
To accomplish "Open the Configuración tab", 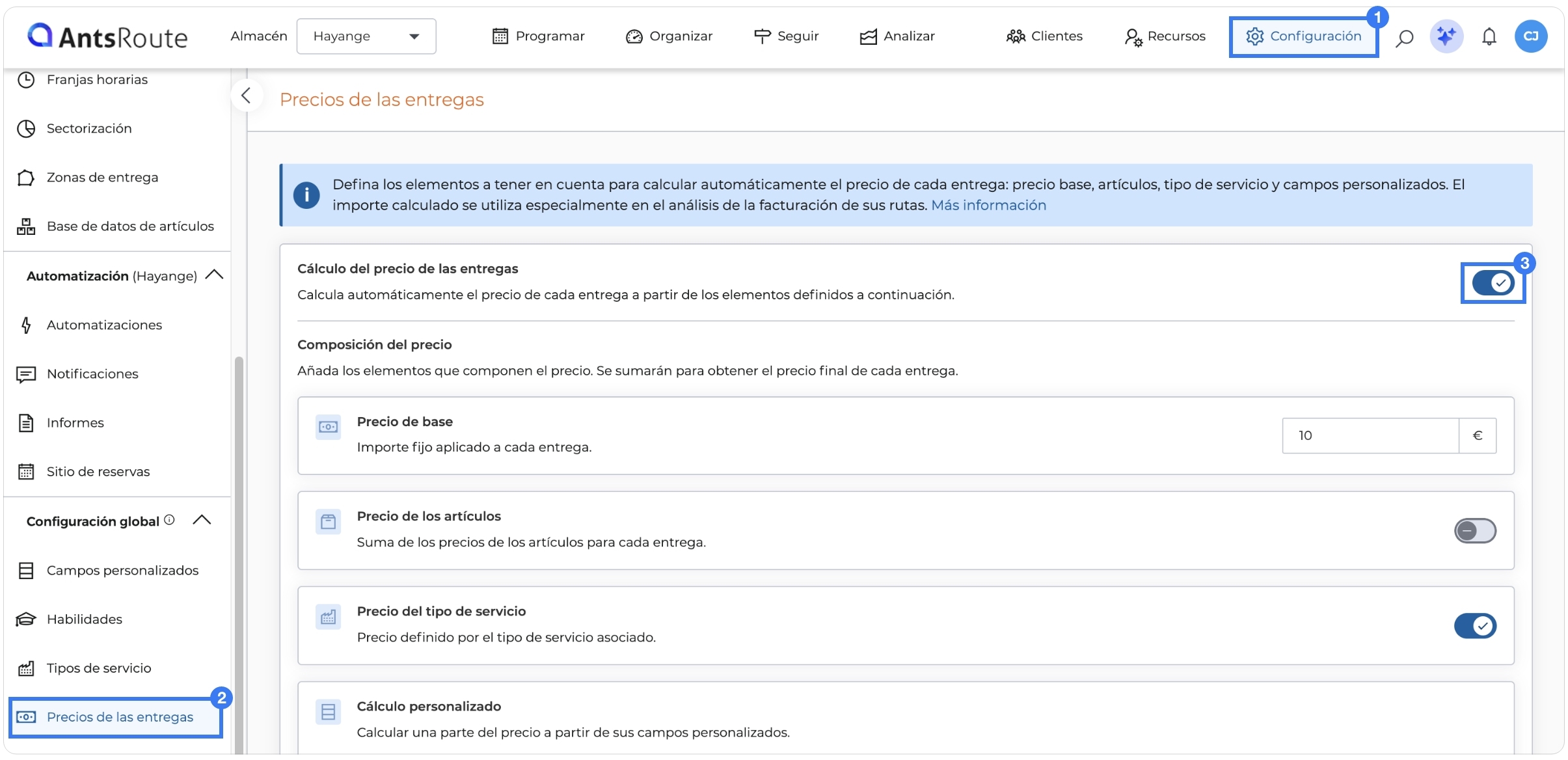I will 1303,36.
